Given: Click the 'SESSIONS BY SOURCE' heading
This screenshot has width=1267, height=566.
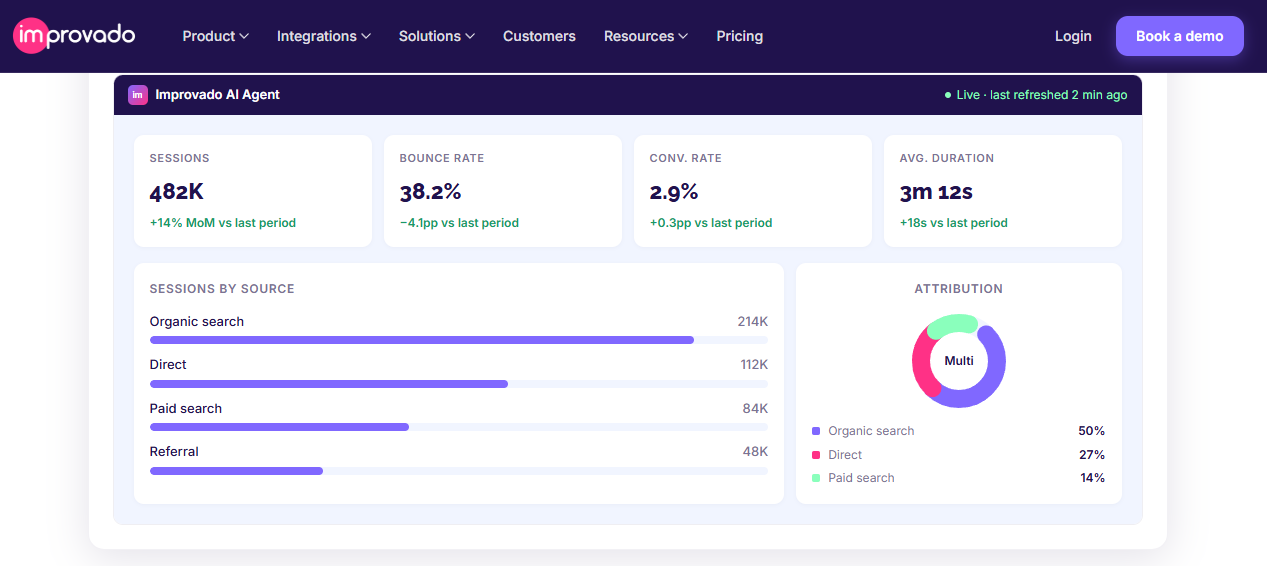Looking at the screenshot, I should [222, 289].
